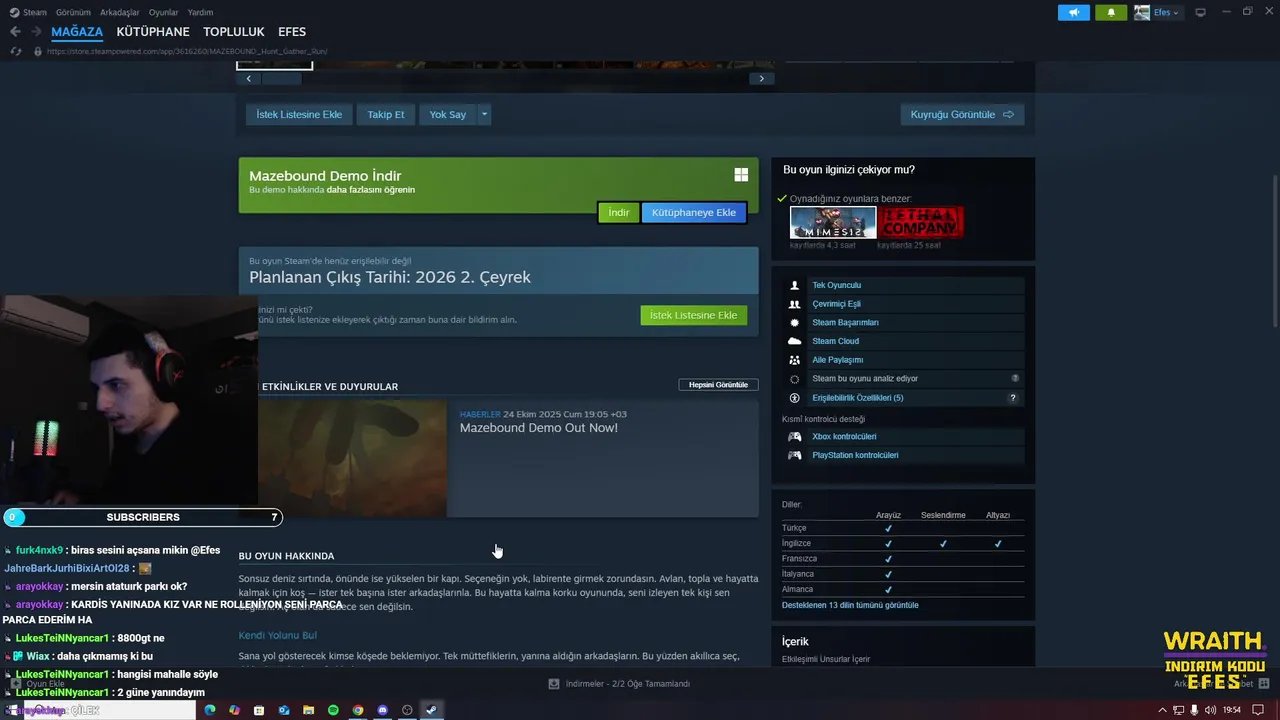Click the store URL address field
The width and height of the screenshot is (1280, 720).
point(188,51)
